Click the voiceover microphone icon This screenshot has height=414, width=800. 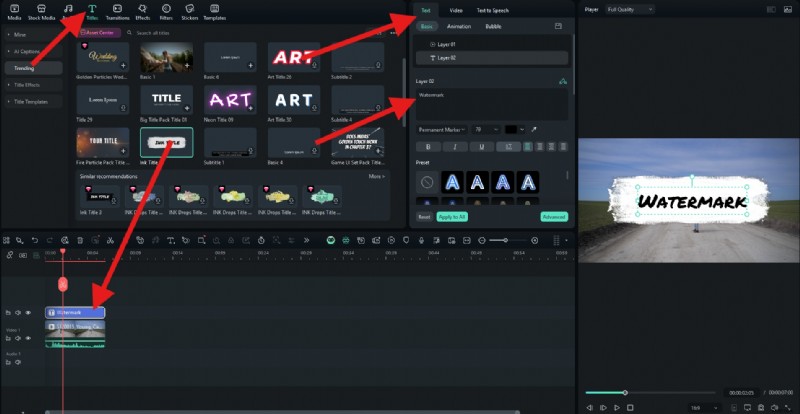coord(421,240)
